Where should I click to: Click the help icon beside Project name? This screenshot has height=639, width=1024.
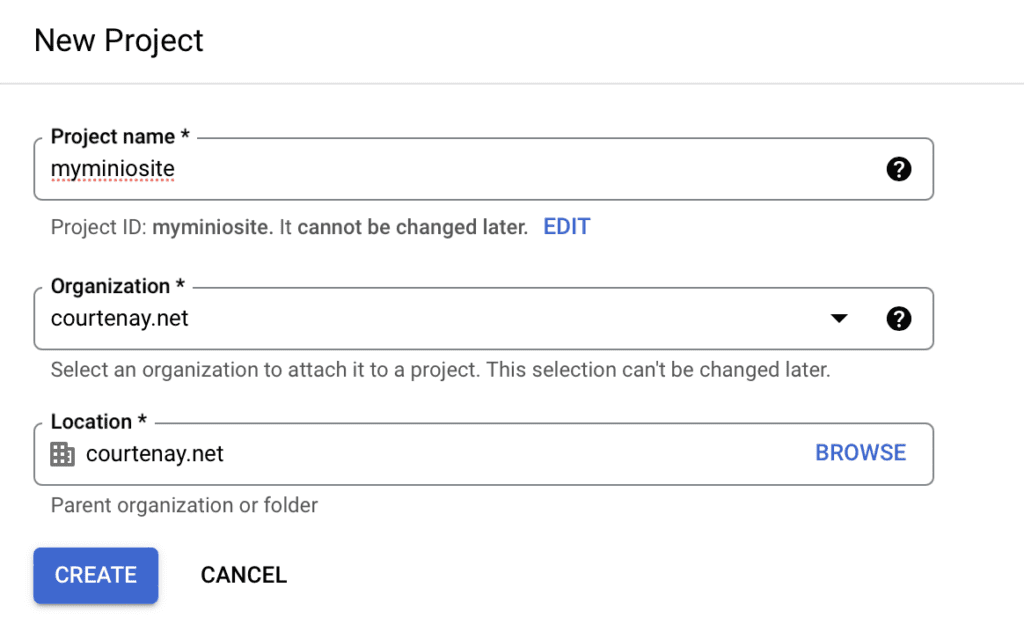(899, 169)
